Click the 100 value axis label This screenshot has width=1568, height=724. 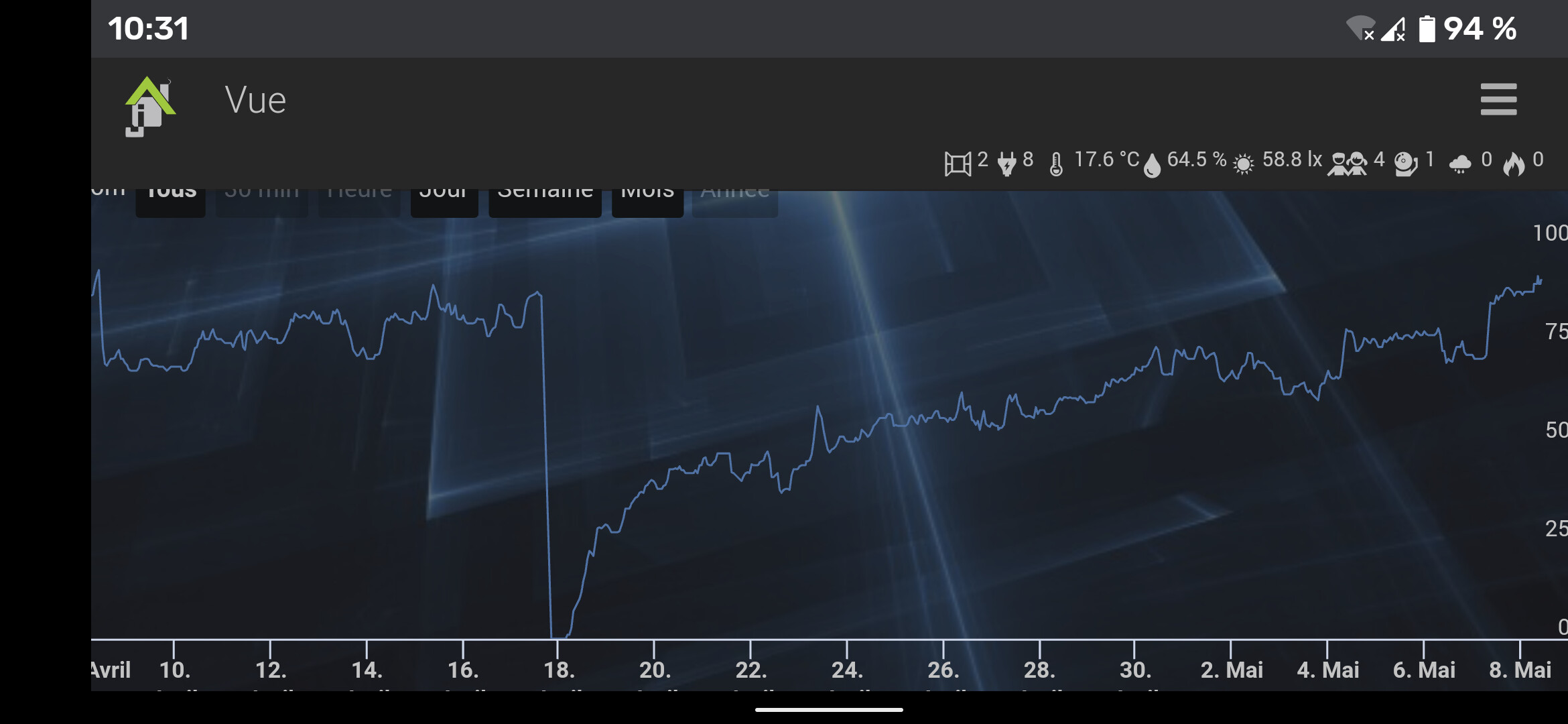click(x=1551, y=233)
